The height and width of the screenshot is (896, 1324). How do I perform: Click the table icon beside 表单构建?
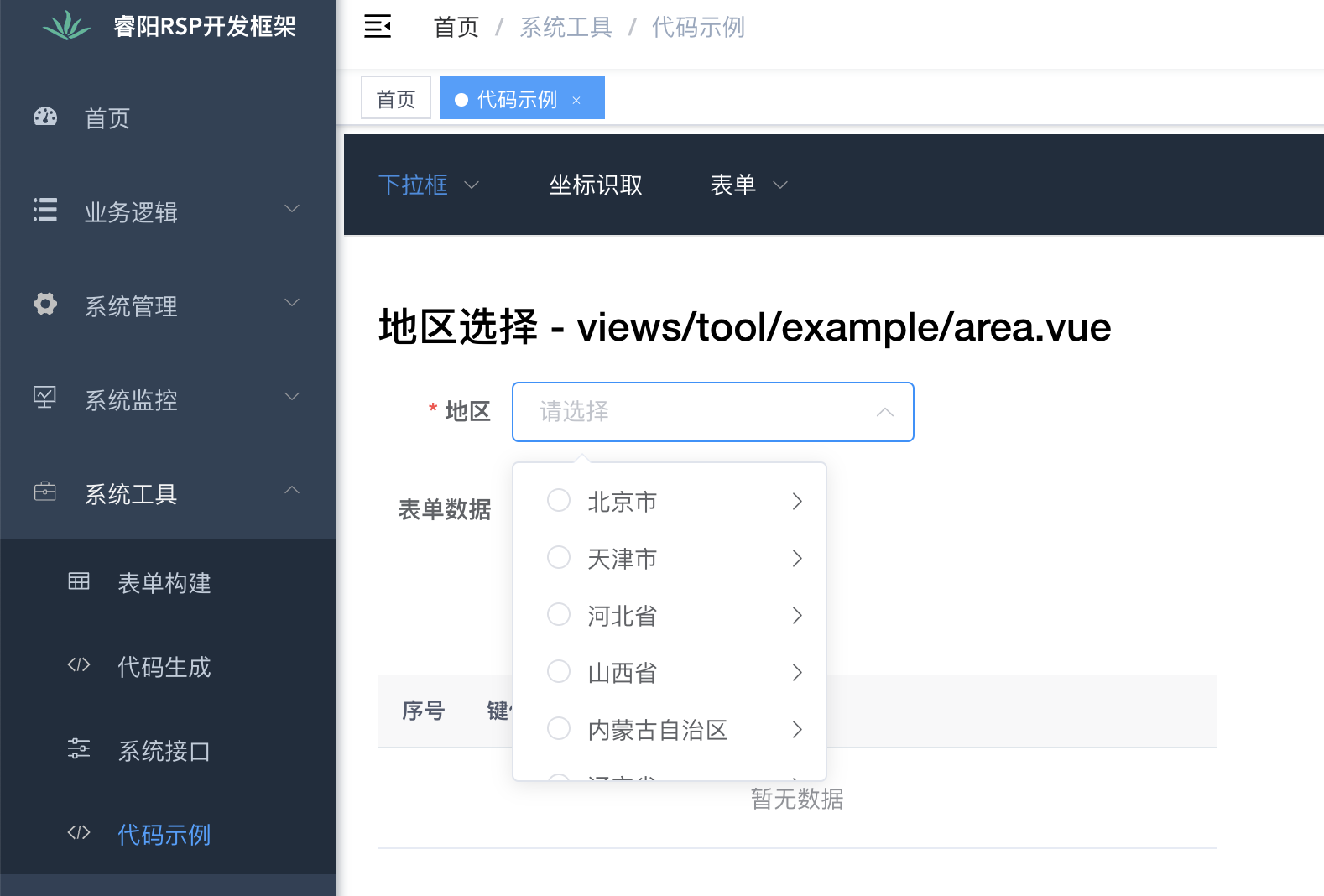79,581
